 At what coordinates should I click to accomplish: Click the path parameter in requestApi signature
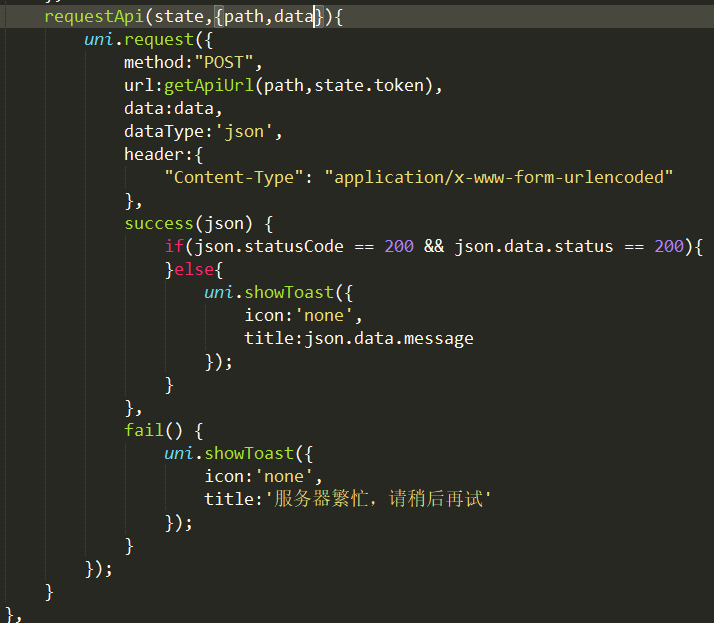[244, 16]
